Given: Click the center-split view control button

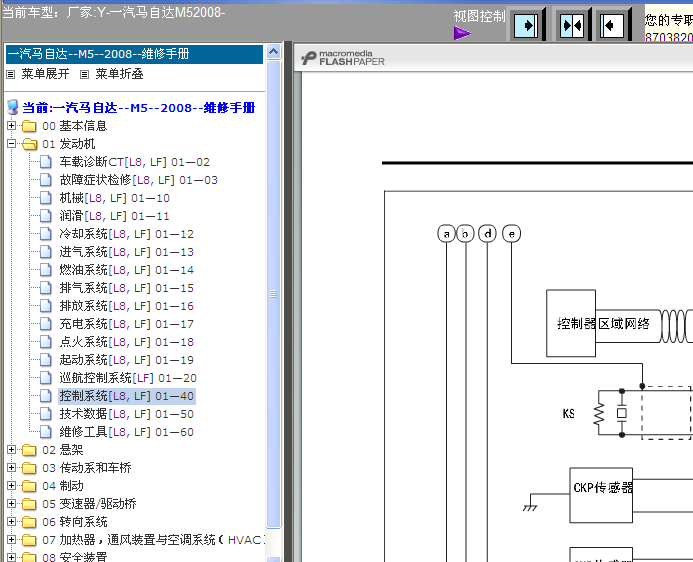Looking at the screenshot, I should (572, 25).
